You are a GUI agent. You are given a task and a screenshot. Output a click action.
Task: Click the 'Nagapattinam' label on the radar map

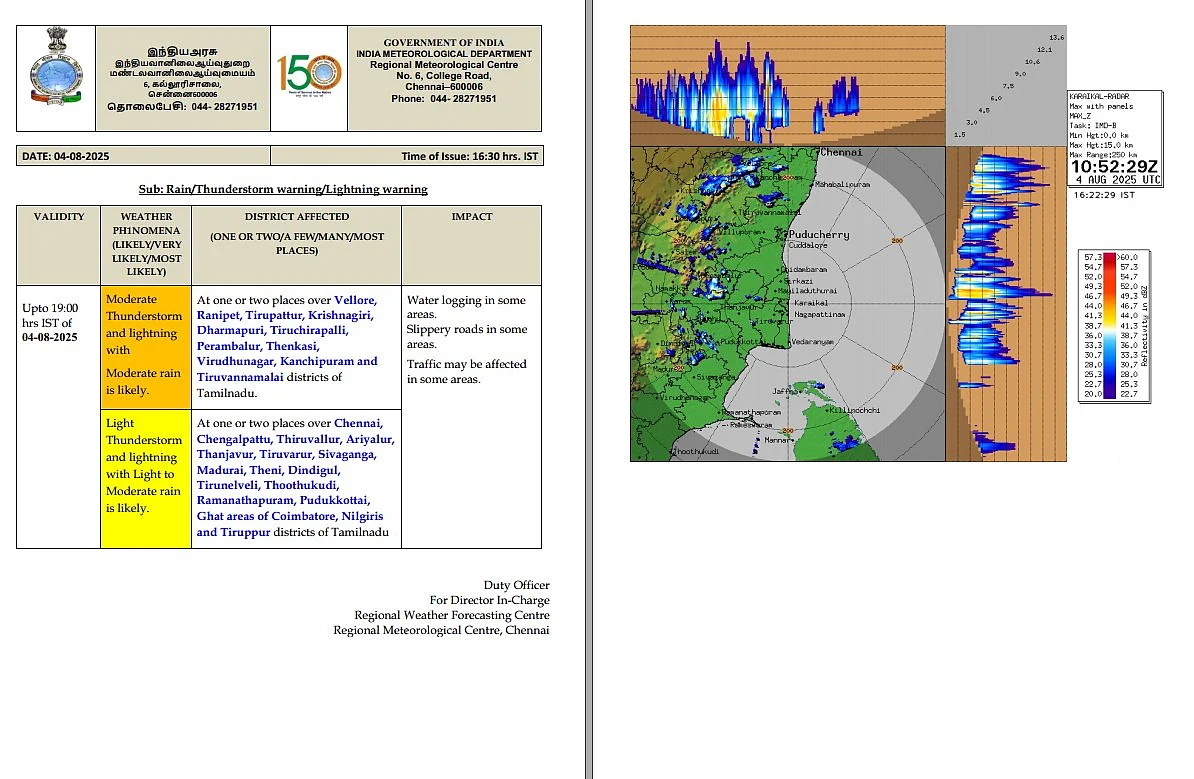click(x=819, y=314)
